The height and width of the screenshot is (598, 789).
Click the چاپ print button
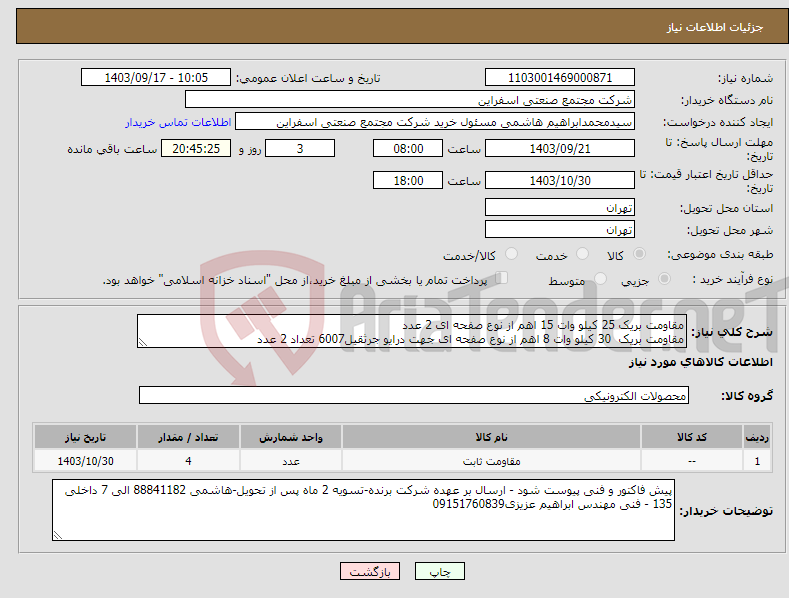click(x=440, y=571)
